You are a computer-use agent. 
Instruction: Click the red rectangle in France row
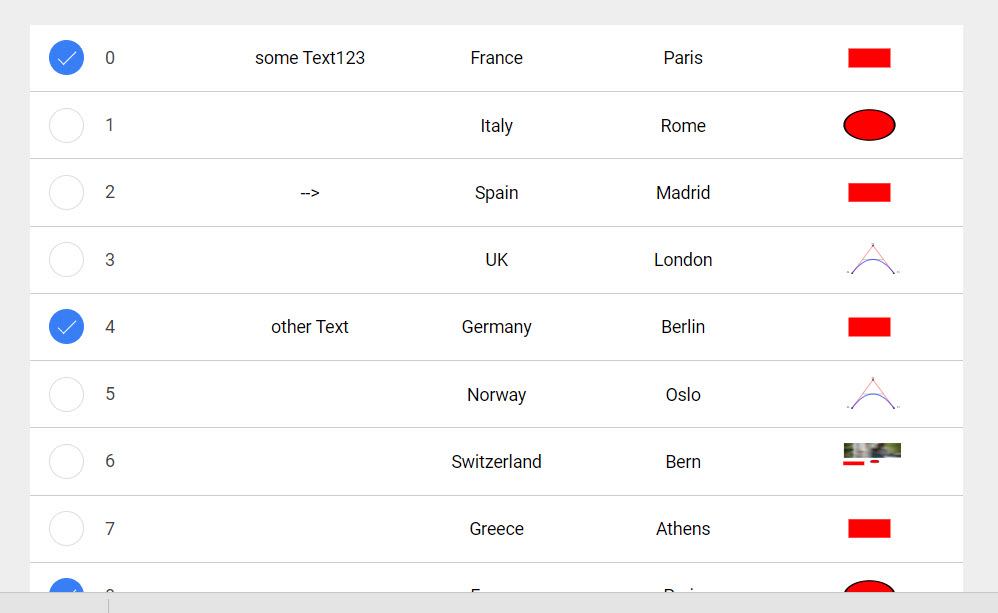click(869, 58)
